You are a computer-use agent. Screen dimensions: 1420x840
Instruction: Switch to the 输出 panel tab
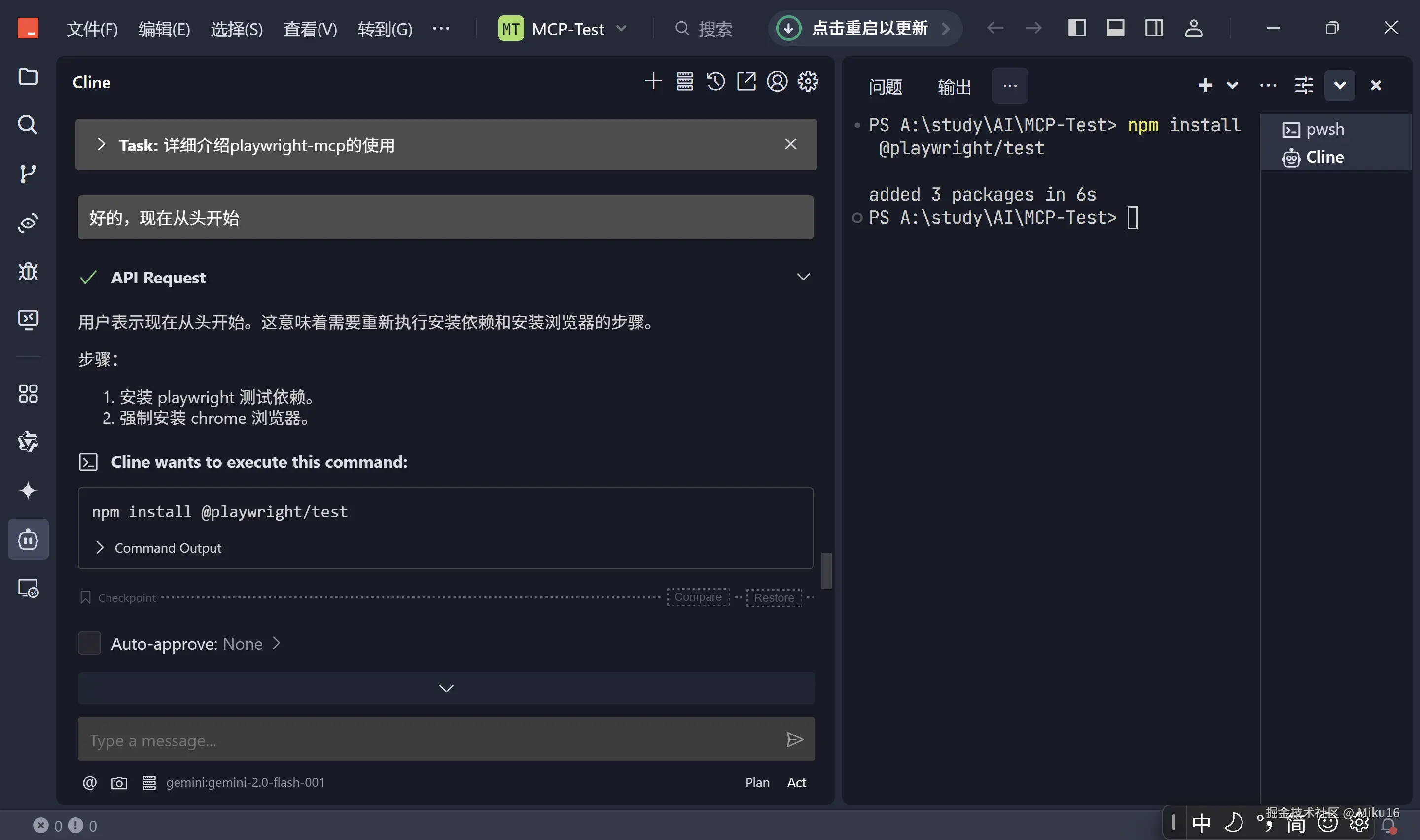coord(954,87)
